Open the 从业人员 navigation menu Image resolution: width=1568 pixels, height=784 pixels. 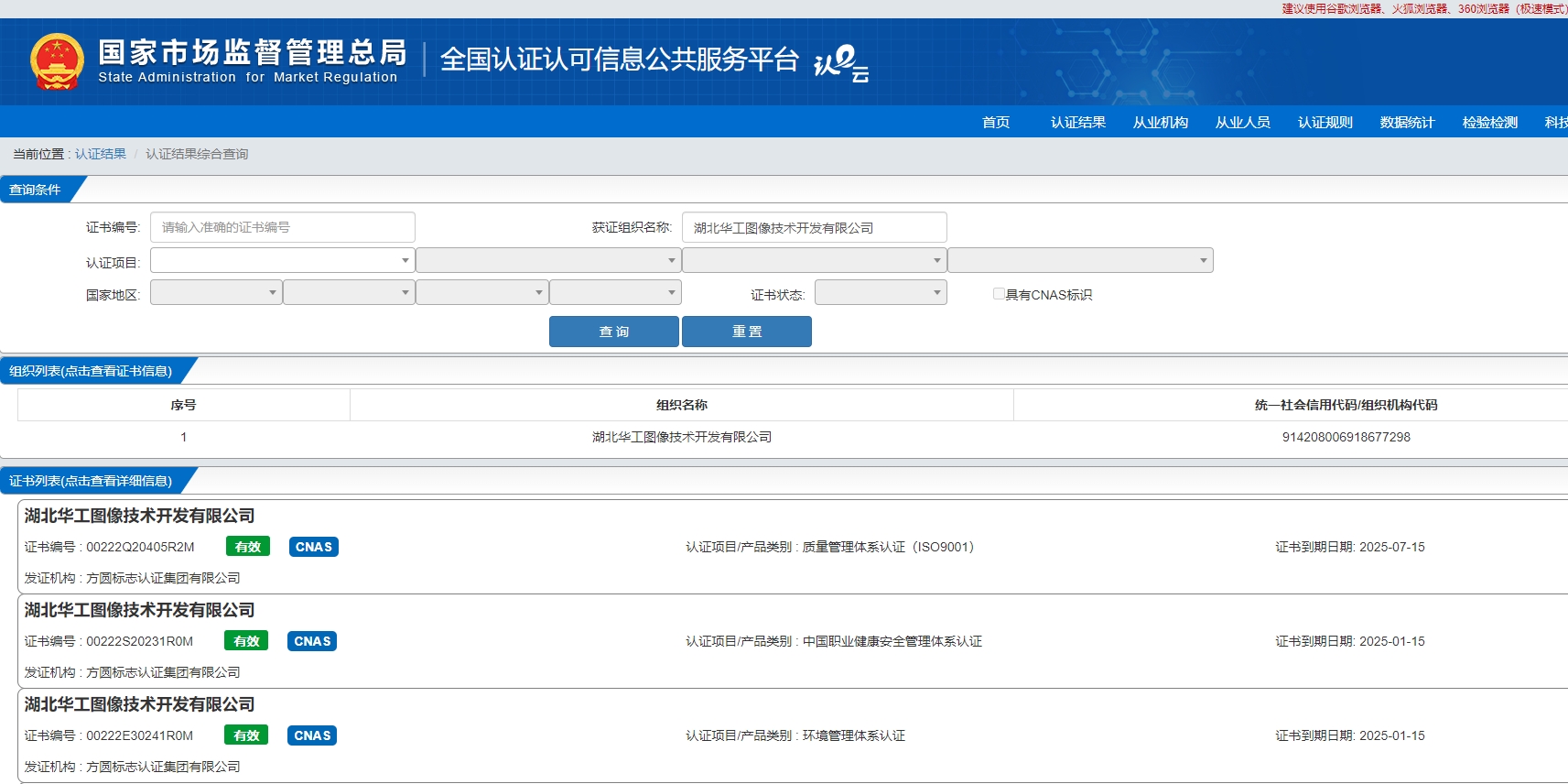[1243, 122]
